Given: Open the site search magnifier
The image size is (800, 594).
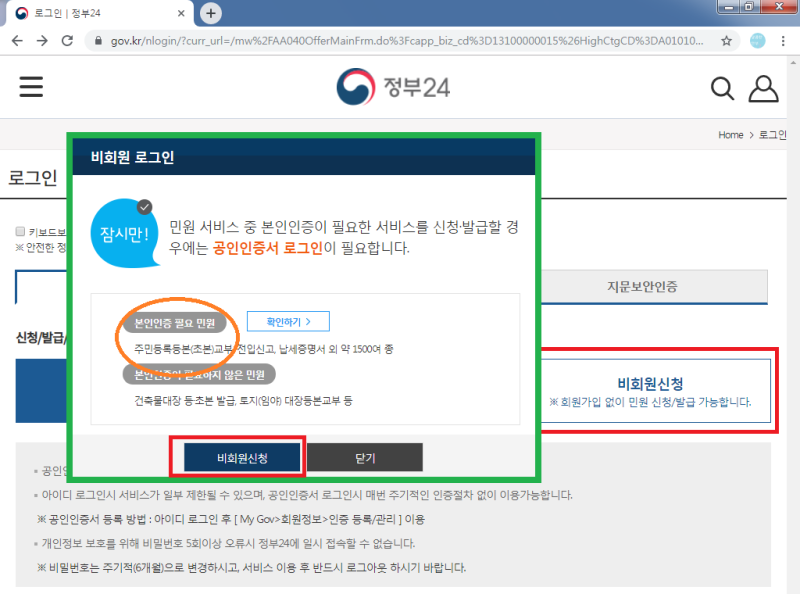Looking at the screenshot, I should pos(722,89).
